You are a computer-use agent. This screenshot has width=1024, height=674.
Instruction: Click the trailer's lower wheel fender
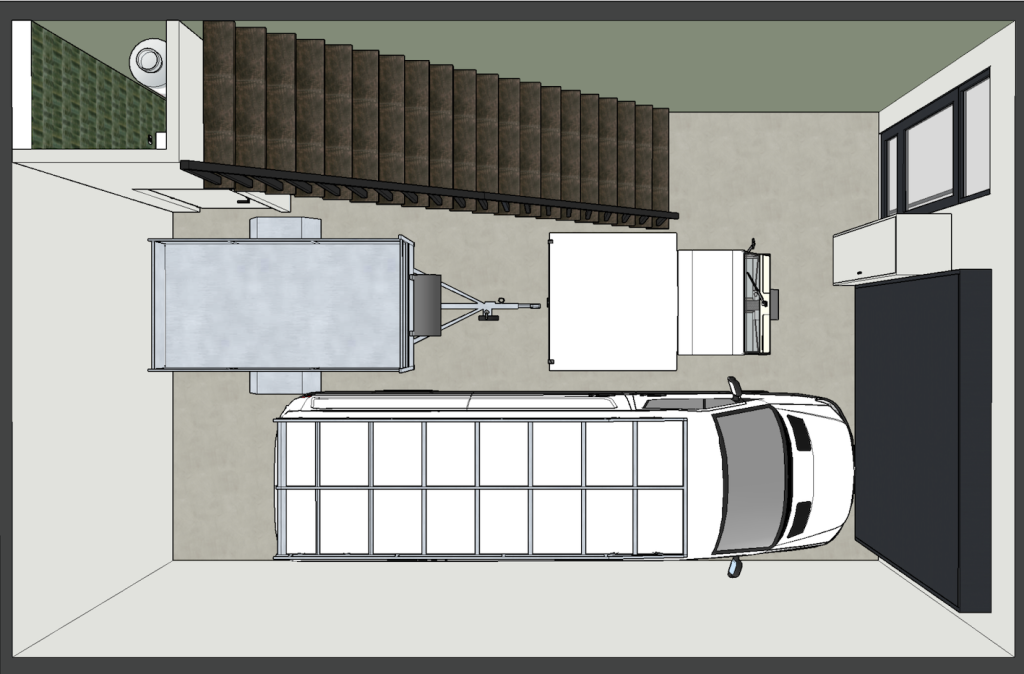coord(282,382)
